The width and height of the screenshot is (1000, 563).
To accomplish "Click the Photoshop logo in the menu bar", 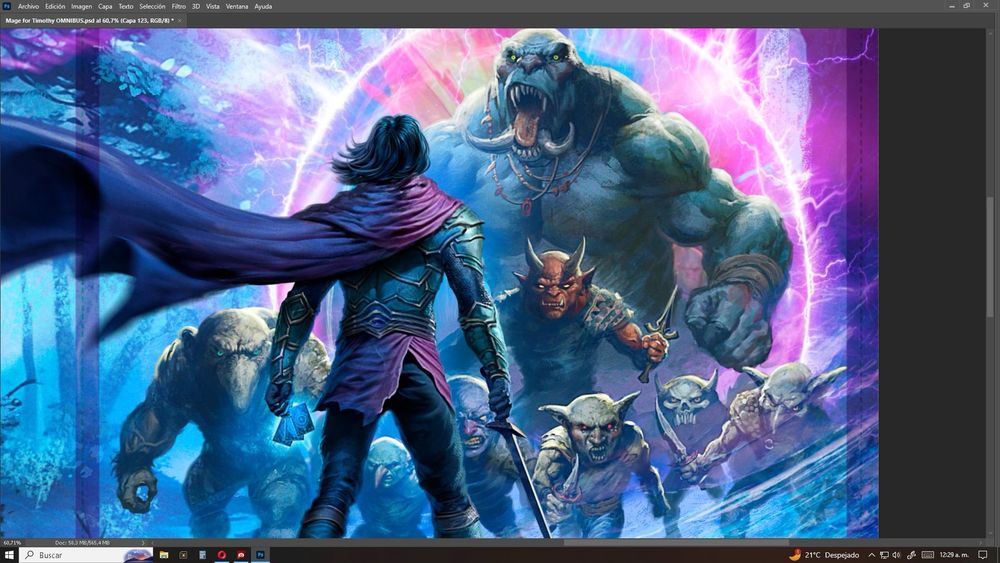I will coord(7,6).
